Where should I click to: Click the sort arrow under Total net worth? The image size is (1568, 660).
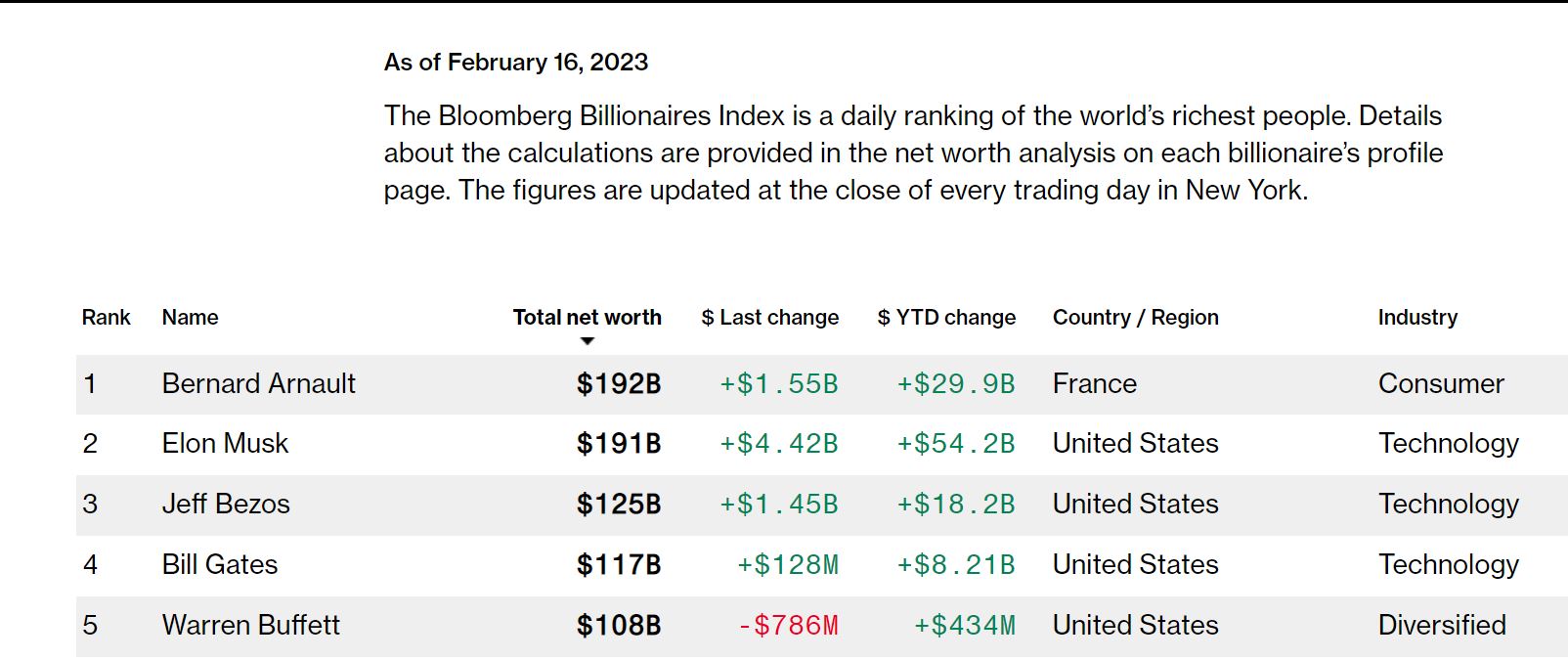pos(587,341)
